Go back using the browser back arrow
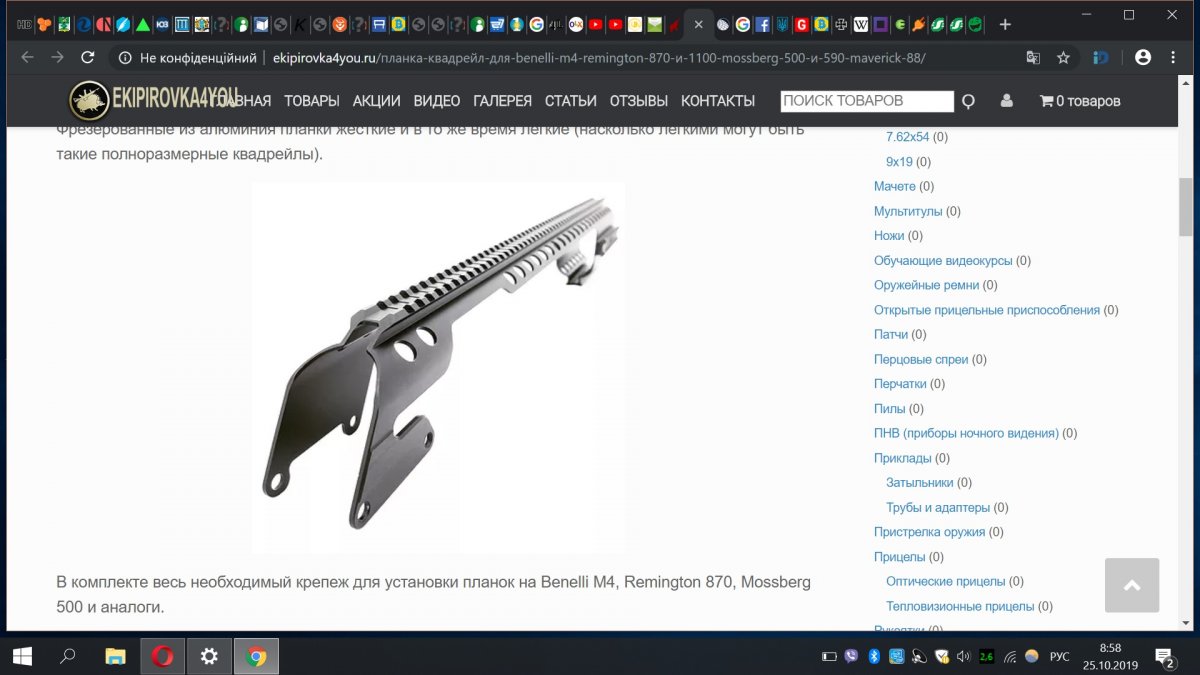The image size is (1200, 675). [x=27, y=58]
